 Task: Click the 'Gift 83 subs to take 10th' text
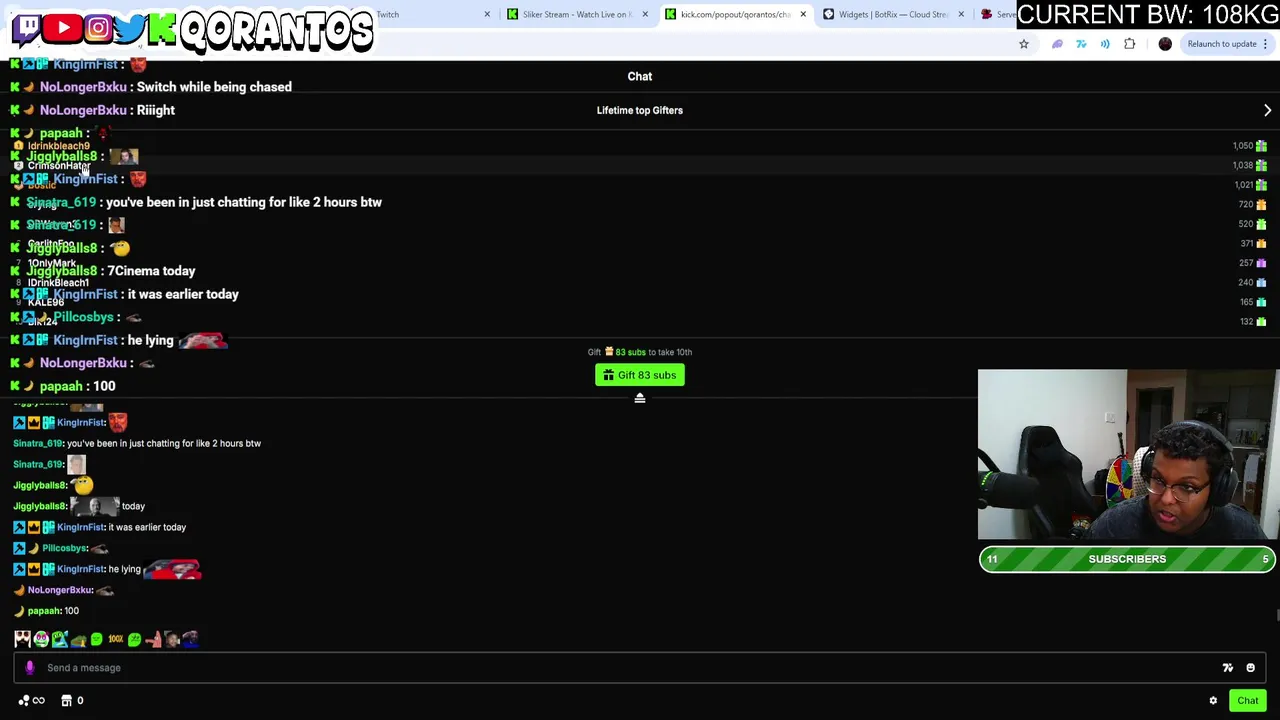[x=640, y=352]
